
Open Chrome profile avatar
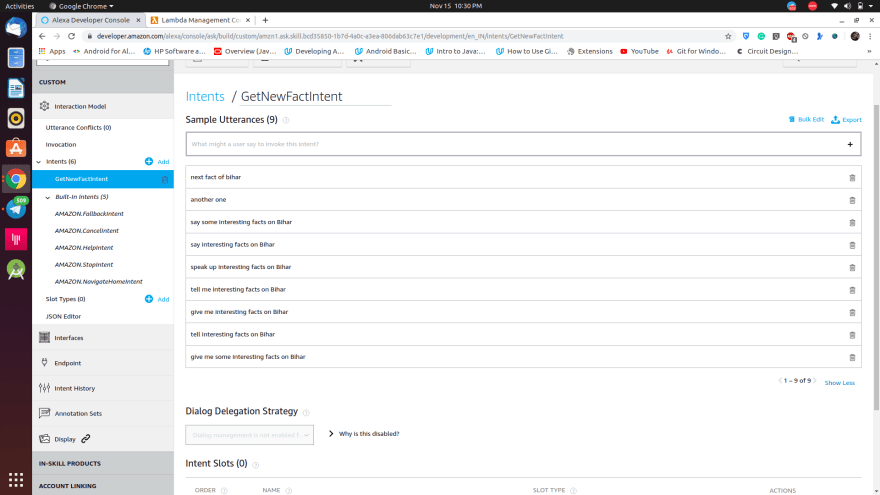click(x=855, y=36)
